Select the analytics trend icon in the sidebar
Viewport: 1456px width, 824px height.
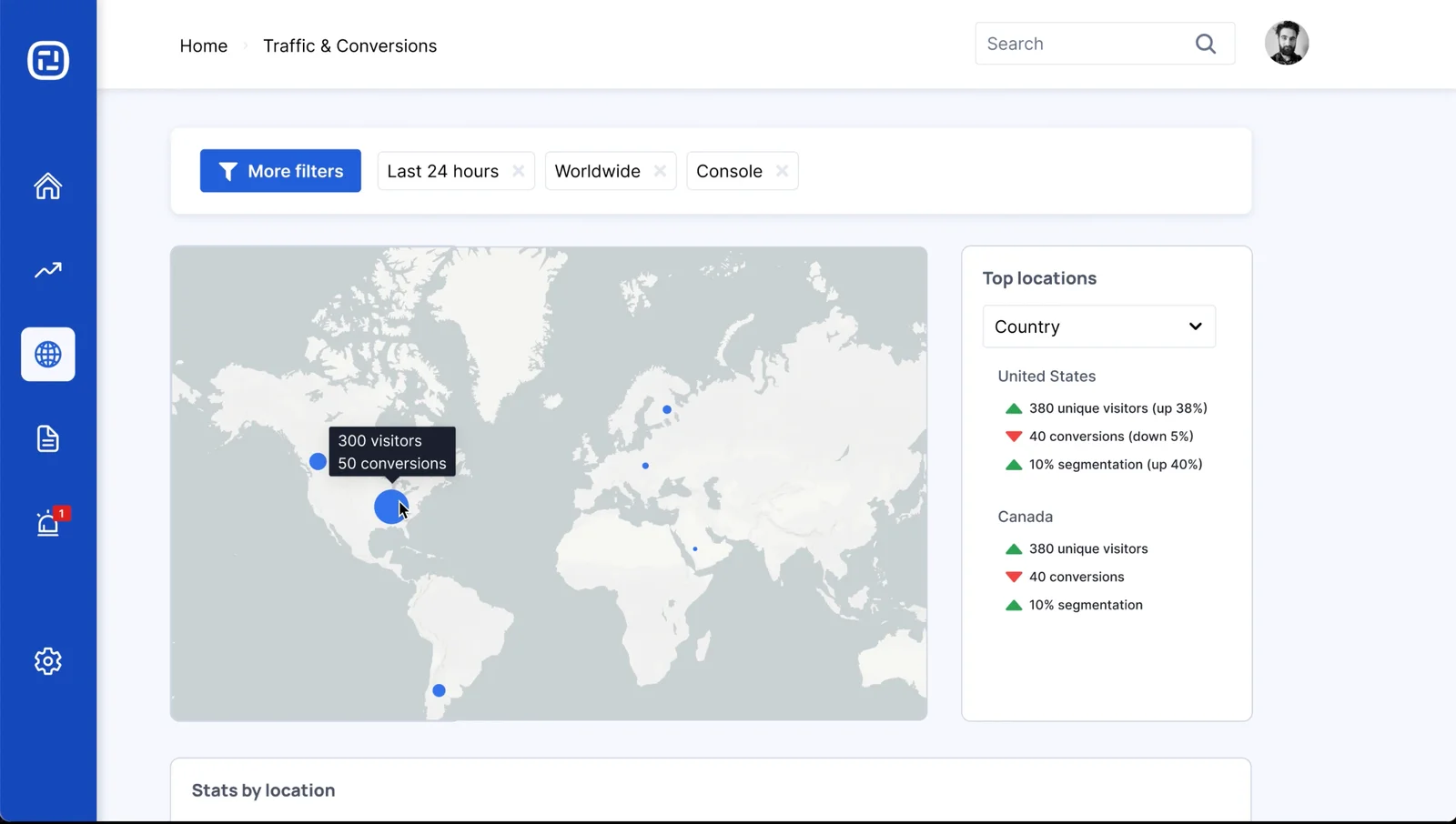pyautogui.click(x=47, y=270)
